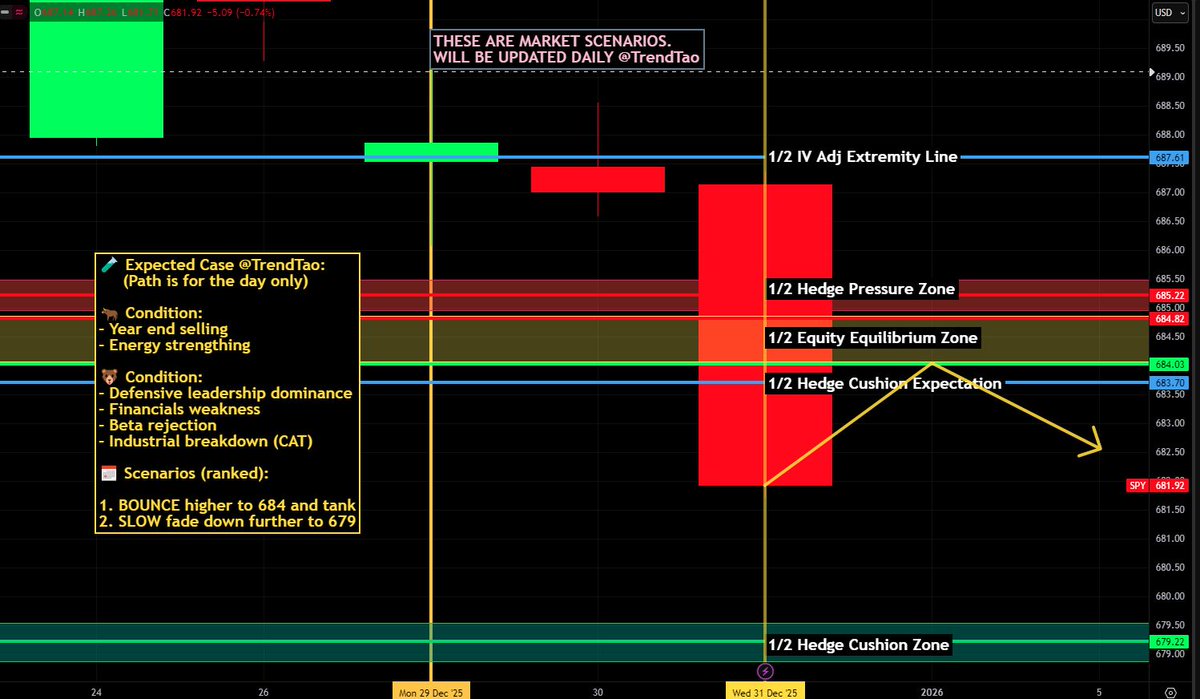Select the Expected Case @TrendTao text box
The width and height of the screenshot is (1200, 699).
tap(228, 393)
